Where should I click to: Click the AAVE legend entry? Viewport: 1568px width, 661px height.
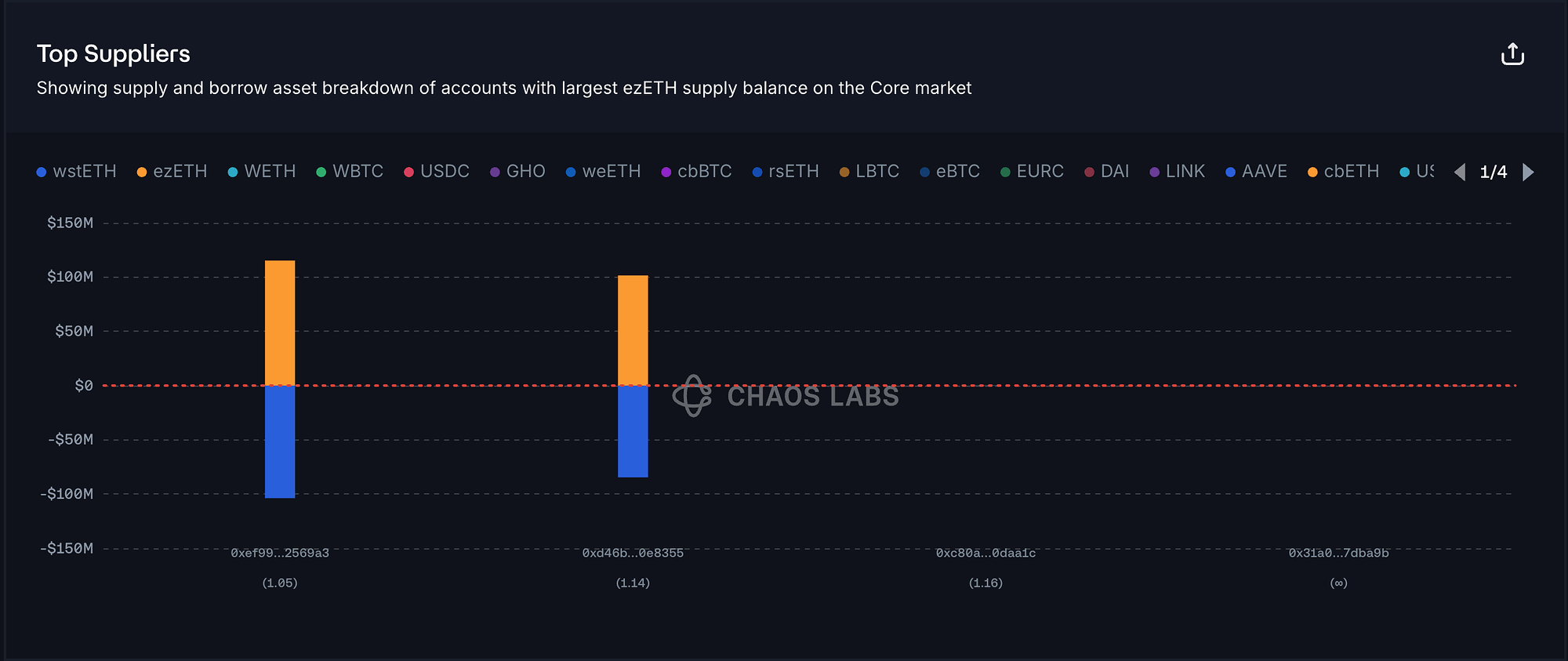[x=1257, y=172]
